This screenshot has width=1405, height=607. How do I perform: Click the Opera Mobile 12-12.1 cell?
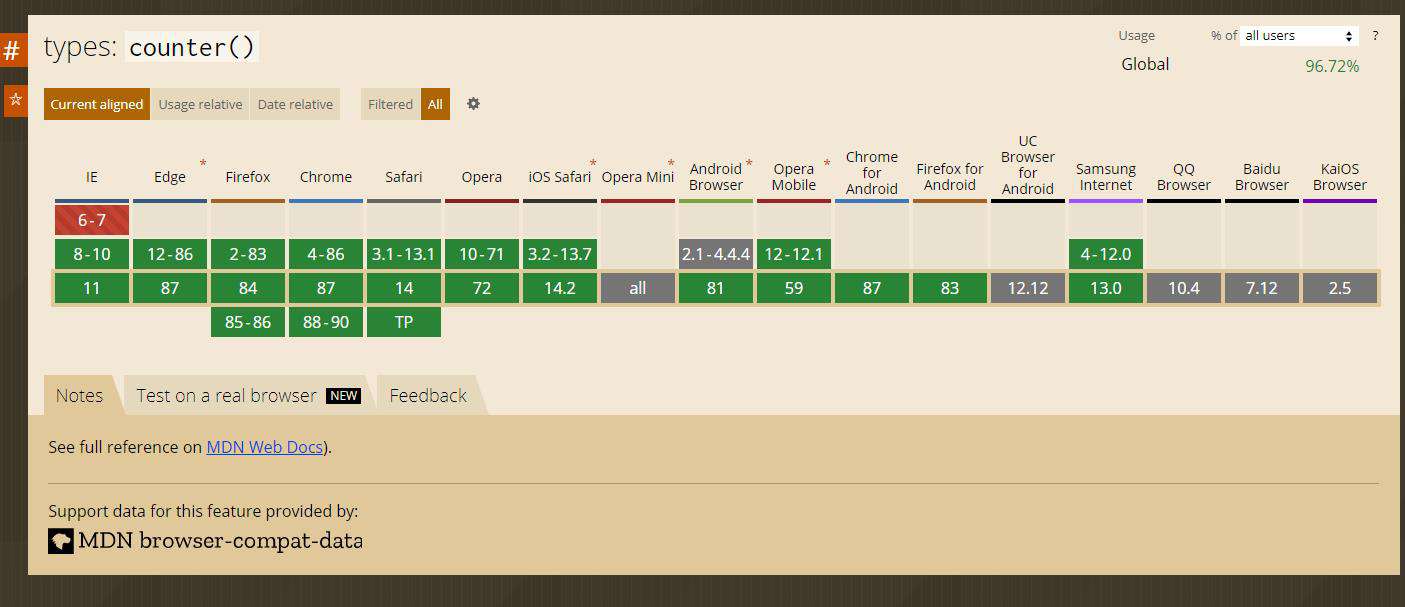point(794,254)
